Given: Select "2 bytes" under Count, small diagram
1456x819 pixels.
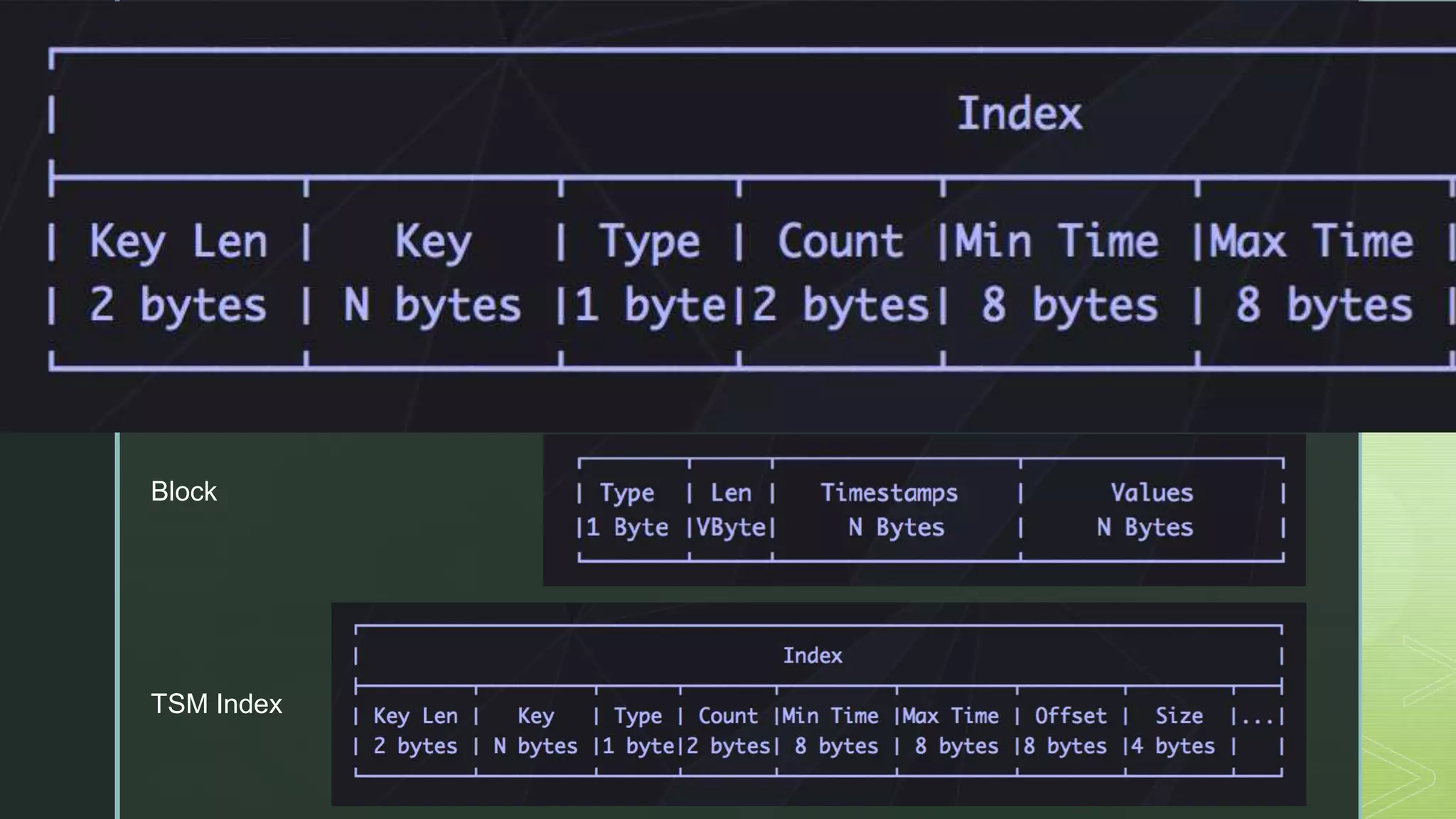Looking at the screenshot, I should [x=728, y=746].
